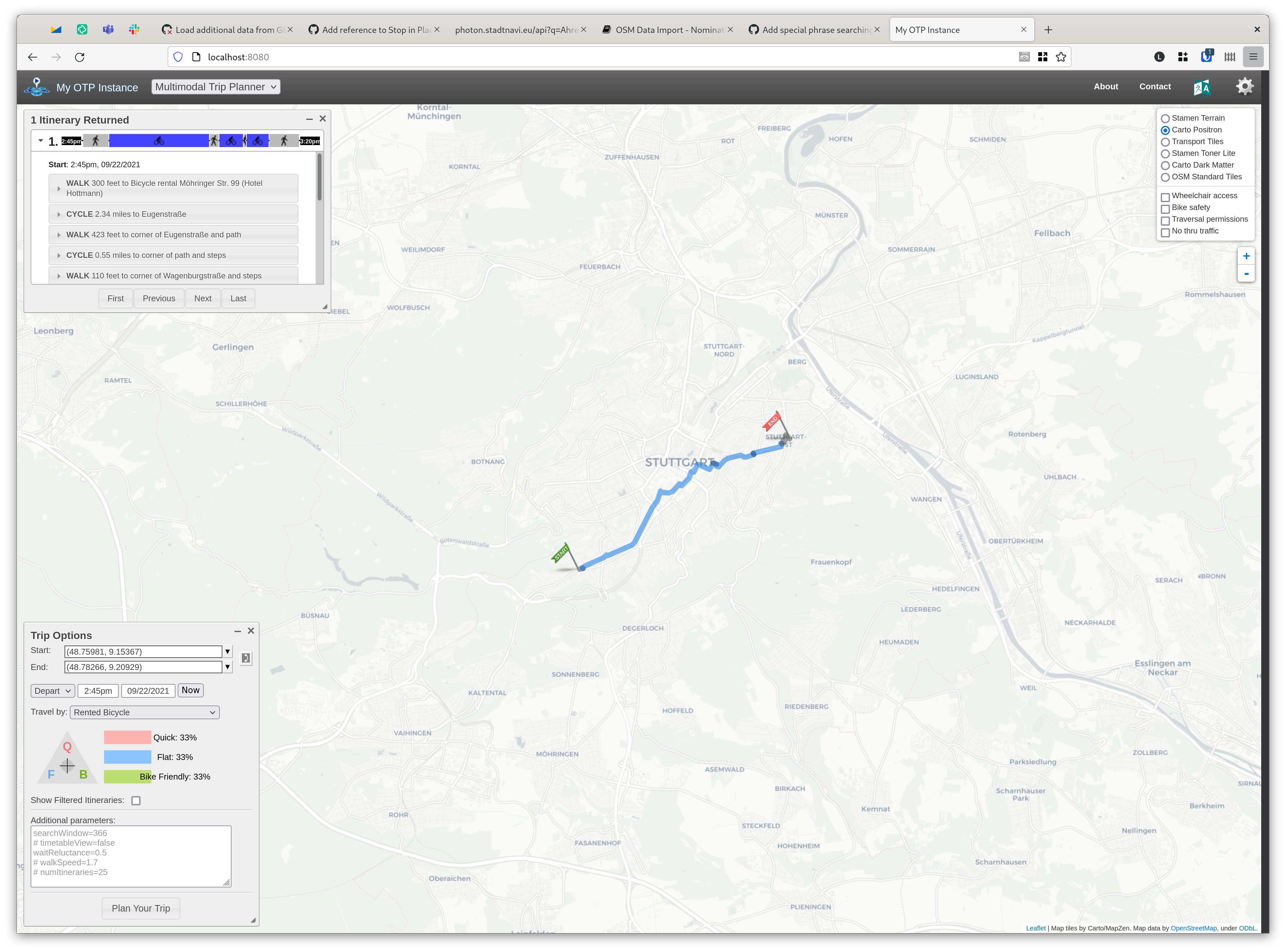Viewport: 1286px width, 952px height.
Task: Select Transport Tiles base layer
Action: point(1165,142)
